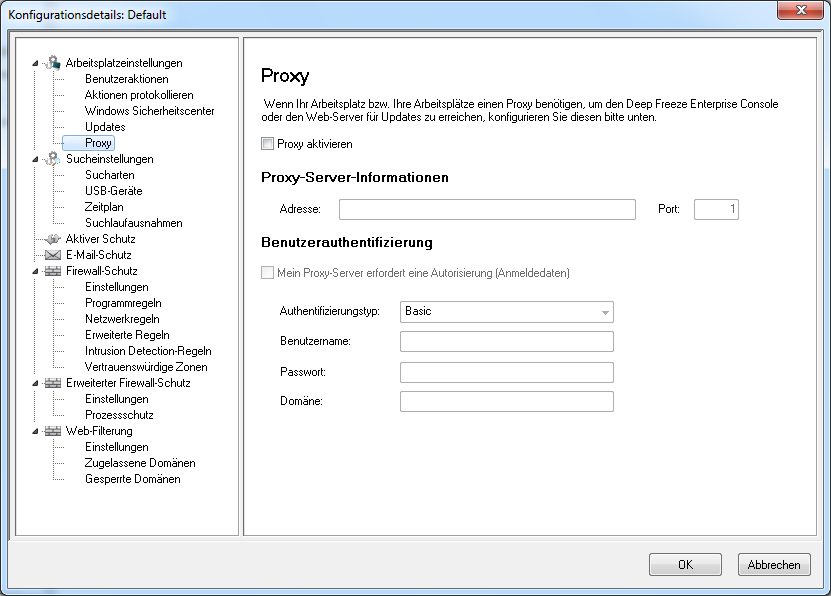Viewport: 831px width, 596px height.
Task: Collapse the Firewall-Schutz tree node
Action: coord(35,271)
